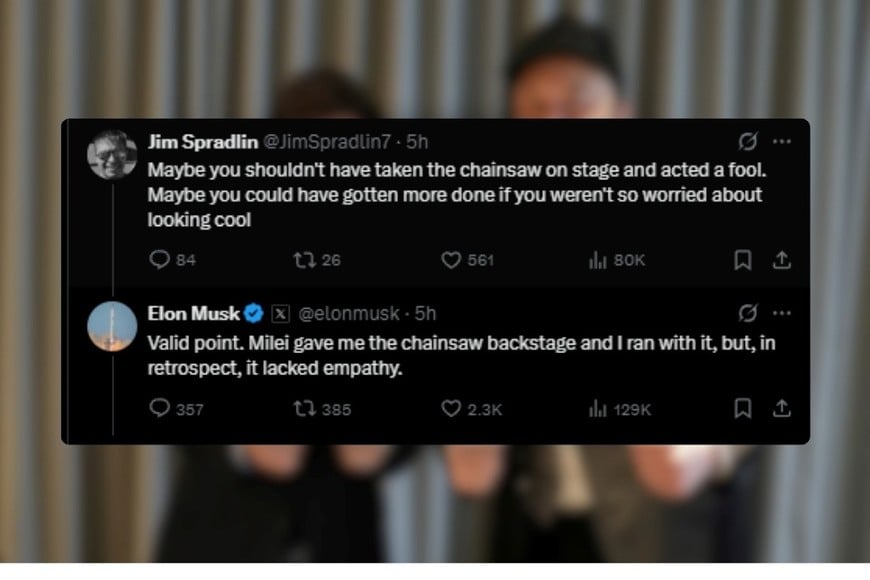This screenshot has height=580, width=870.
Task: Open Grok icon on Jim Spradlin's tweet
Action: 746,142
